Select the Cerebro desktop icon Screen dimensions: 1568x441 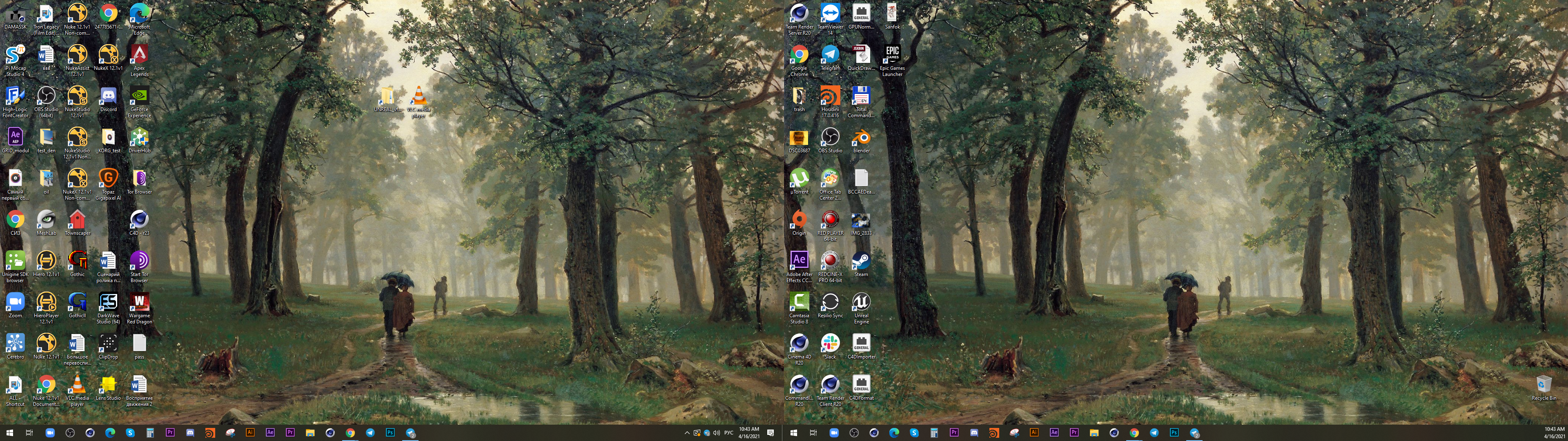pyautogui.click(x=15, y=347)
